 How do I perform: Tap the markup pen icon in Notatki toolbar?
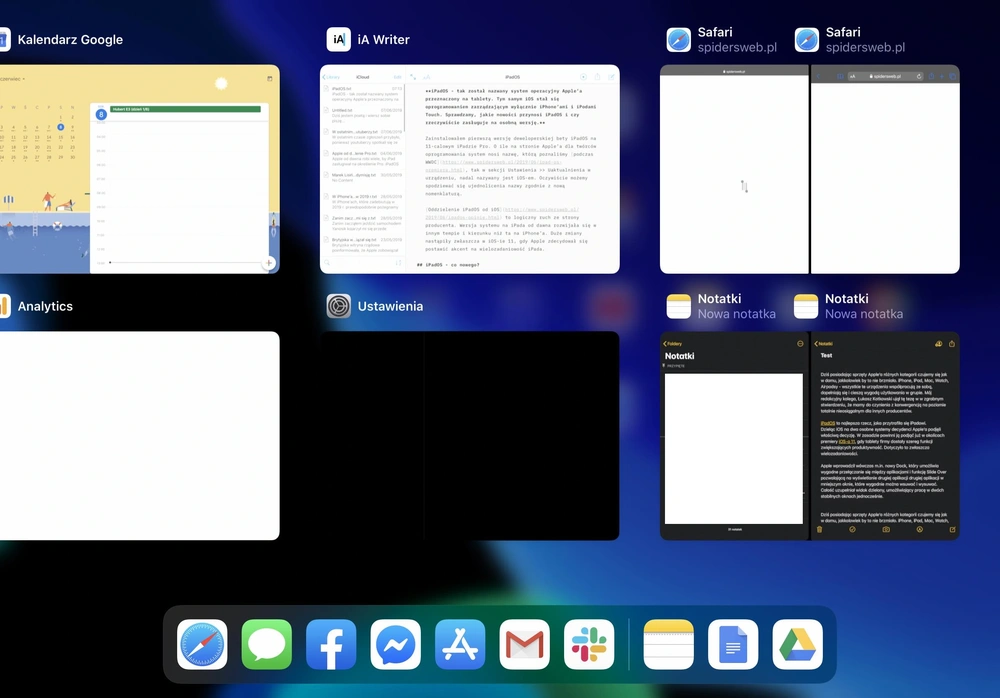click(x=920, y=530)
